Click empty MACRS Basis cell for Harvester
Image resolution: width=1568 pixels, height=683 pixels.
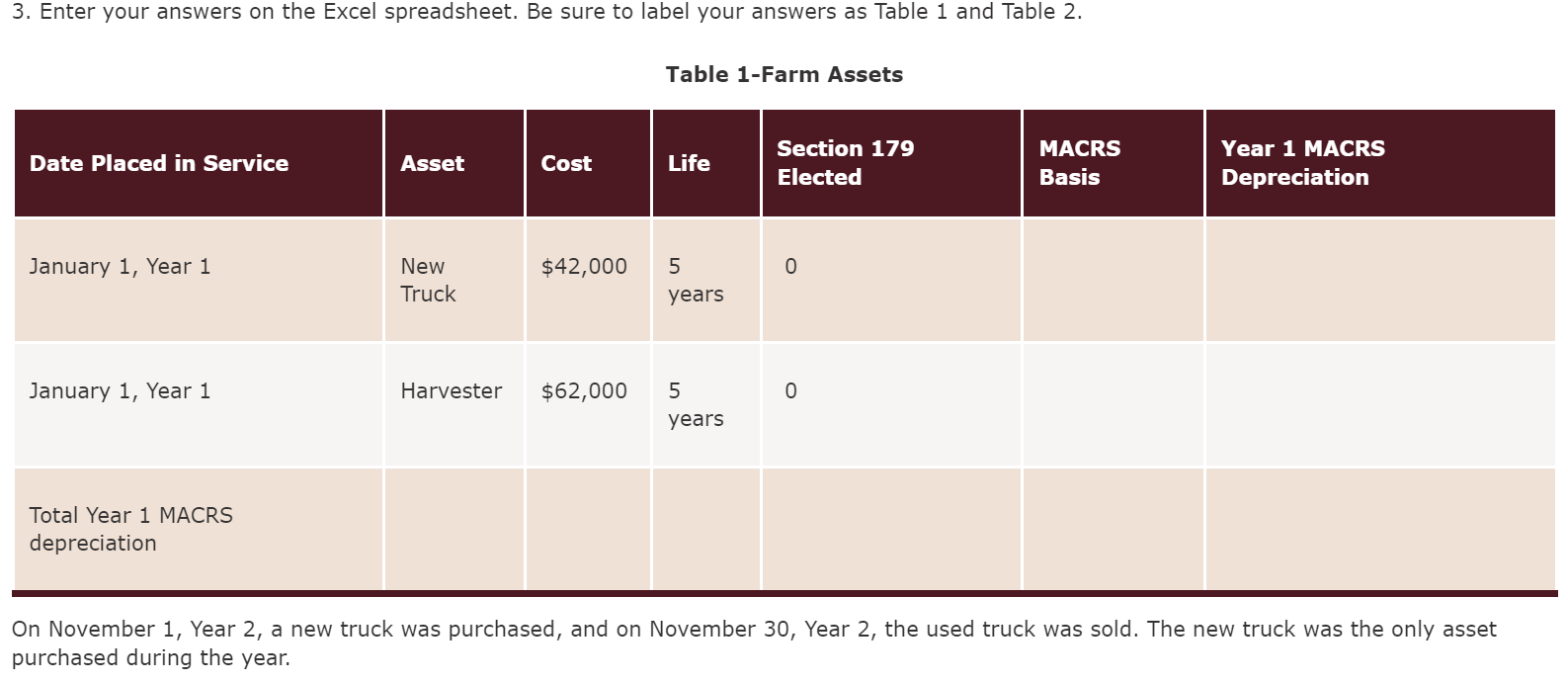click(1114, 405)
